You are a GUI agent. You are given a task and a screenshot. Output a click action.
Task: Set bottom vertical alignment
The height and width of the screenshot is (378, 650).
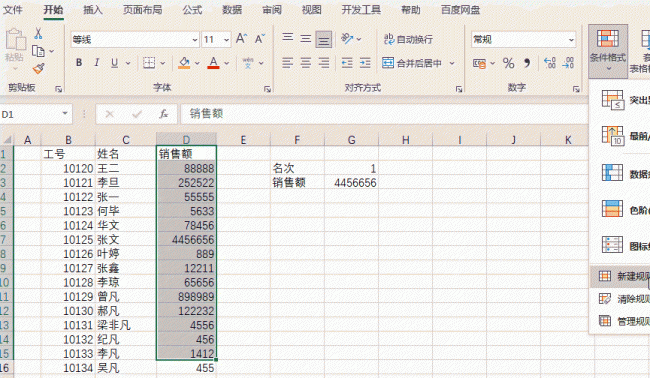click(323, 39)
